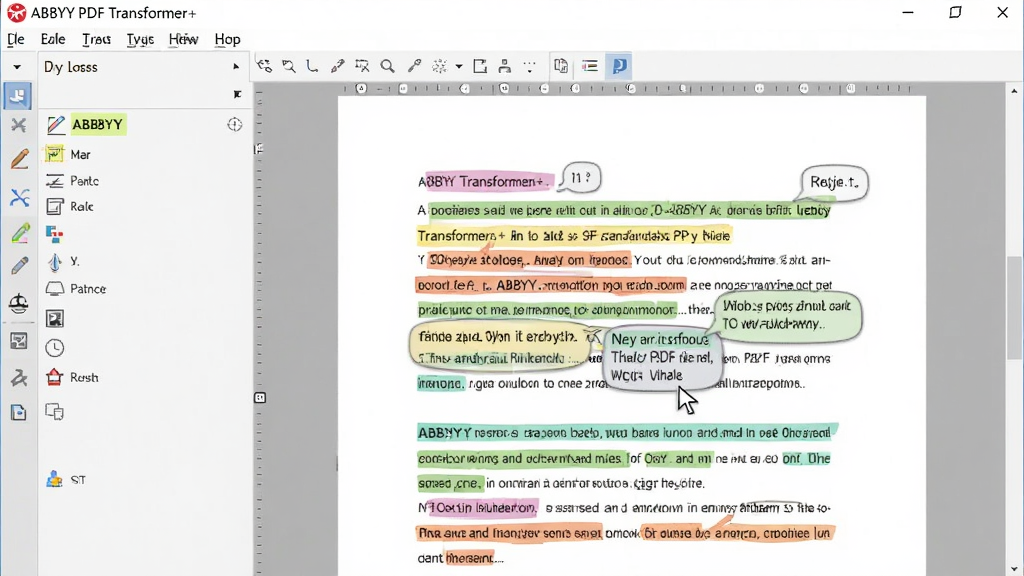Open the small dropdown arrow above the sidebar

[x=17, y=67]
